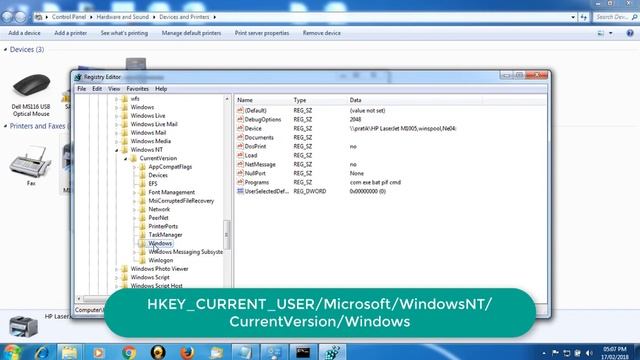Select the Winlogon key folder icon
Image resolution: width=640 pixels, height=360 pixels.
click(142, 260)
